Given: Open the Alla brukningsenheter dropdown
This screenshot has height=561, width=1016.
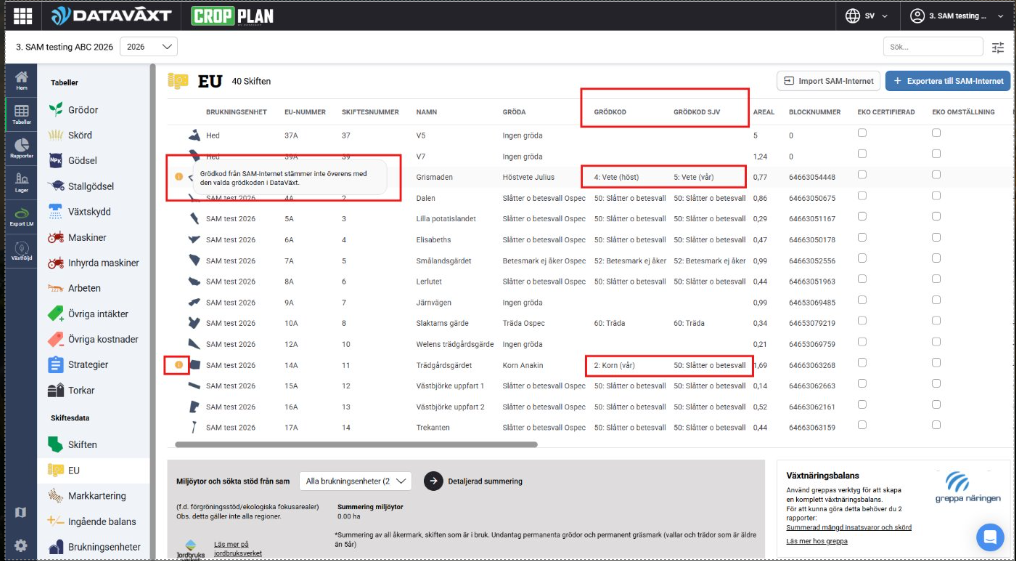Looking at the screenshot, I should tap(356, 481).
